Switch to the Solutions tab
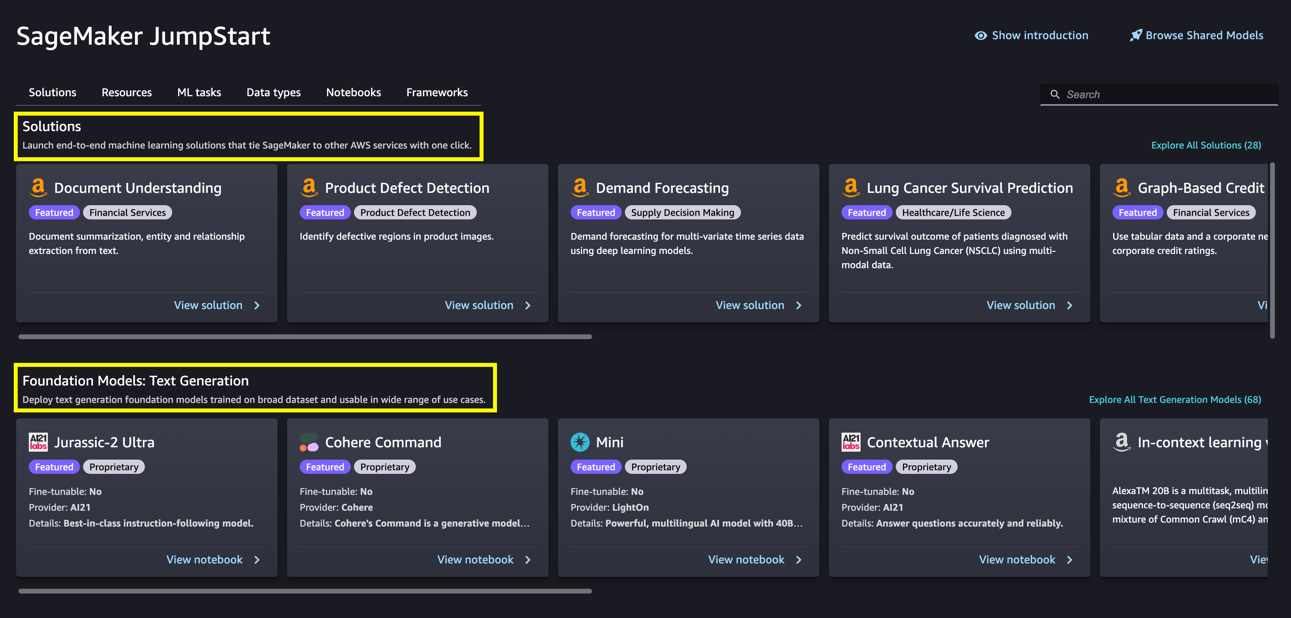Image resolution: width=1291 pixels, height=618 pixels. (x=52, y=92)
